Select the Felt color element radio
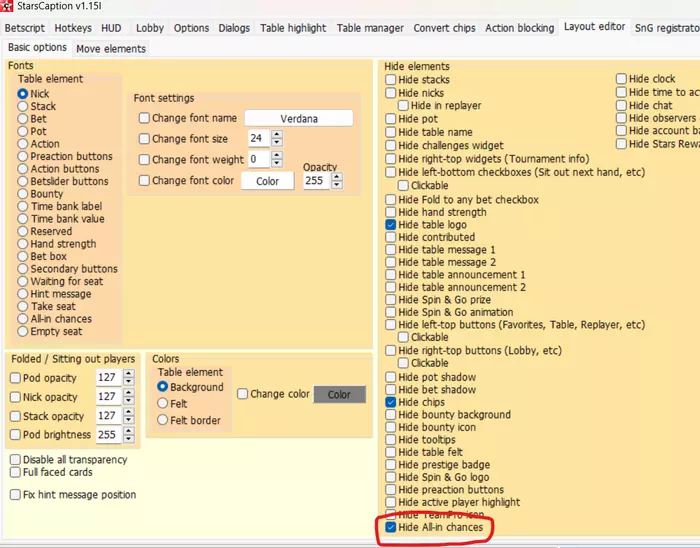The image size is (700, 548). 162,403
